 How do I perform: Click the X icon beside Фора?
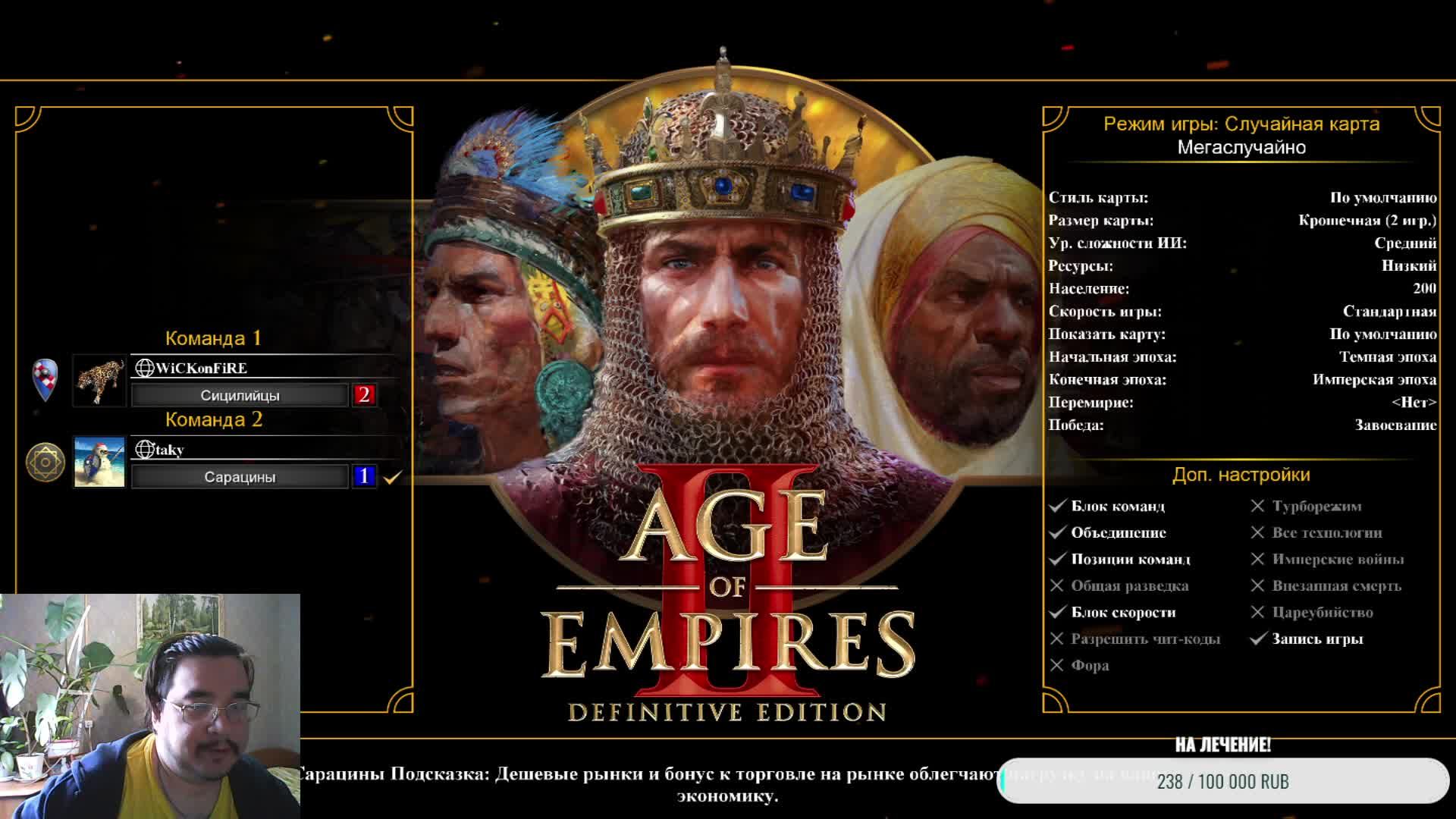click(x=1057, y=665)
